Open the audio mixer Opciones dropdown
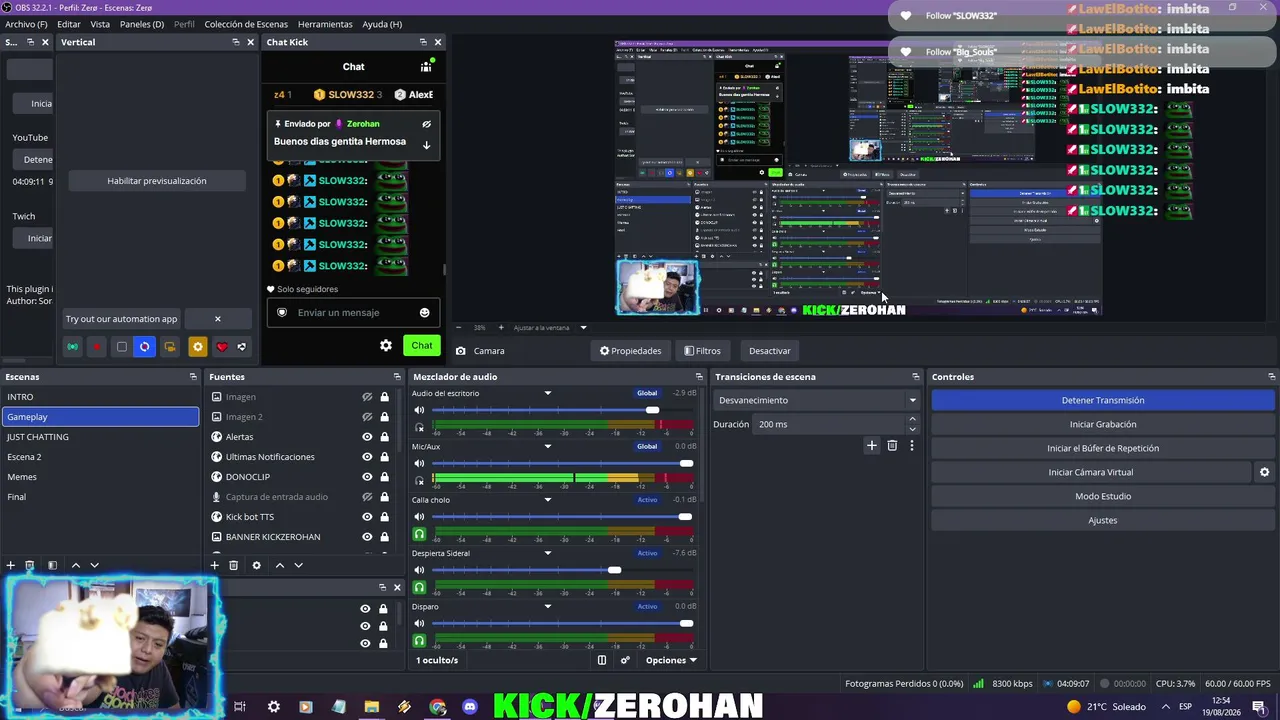The width and height of the screenshot is (1280, 720). (671, 660)
